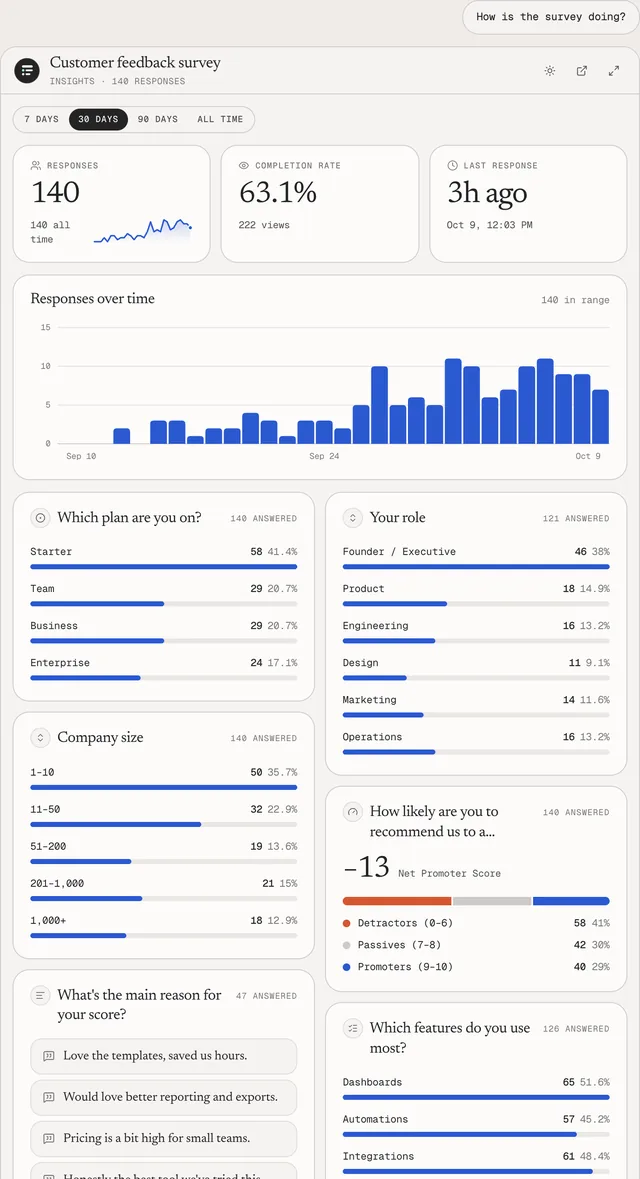Click the plan question radio-type icon
The image size is (640, 1179).
click(x=41, y=517)
